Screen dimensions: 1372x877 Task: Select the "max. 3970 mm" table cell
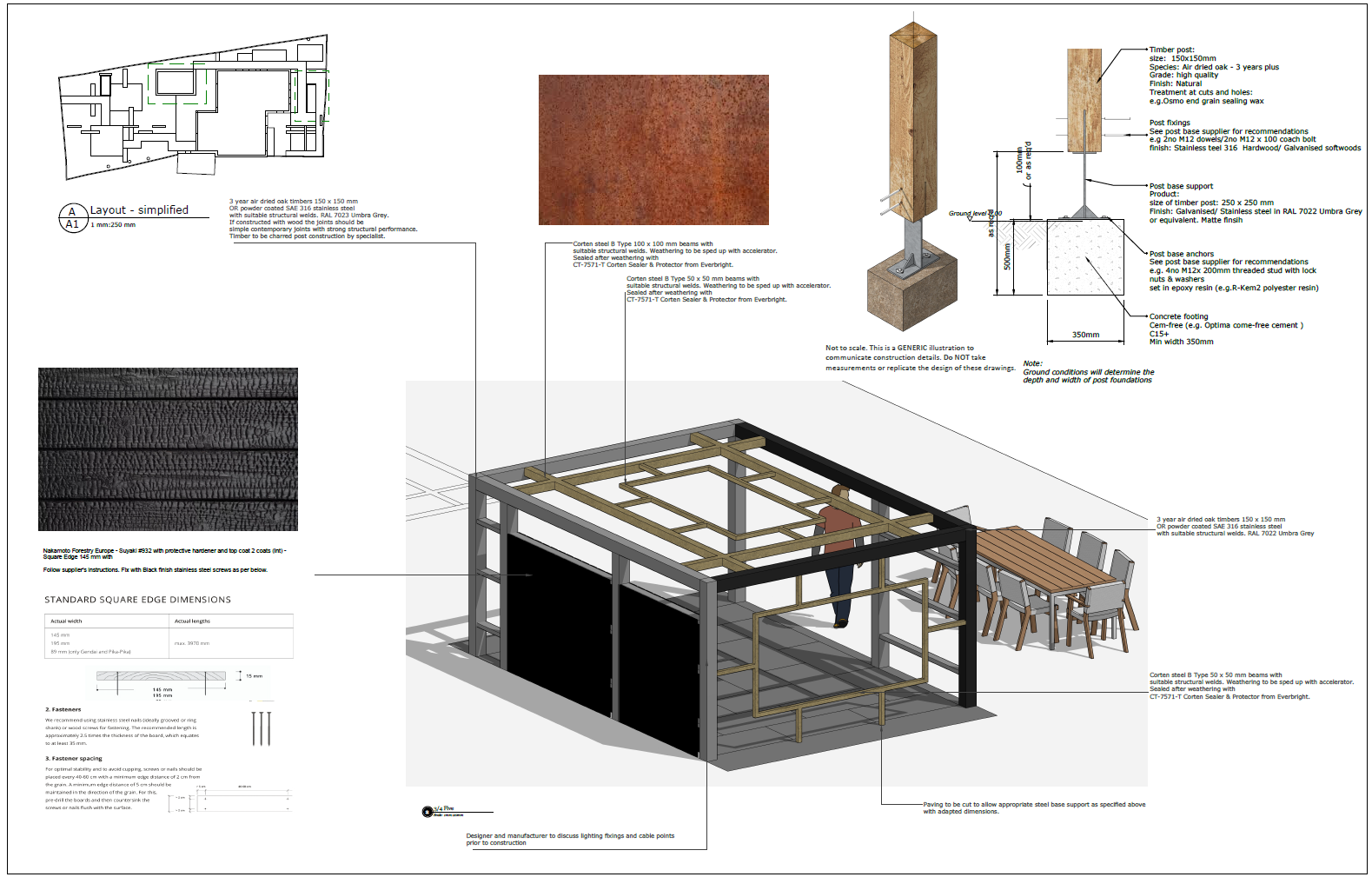(192, 643)
